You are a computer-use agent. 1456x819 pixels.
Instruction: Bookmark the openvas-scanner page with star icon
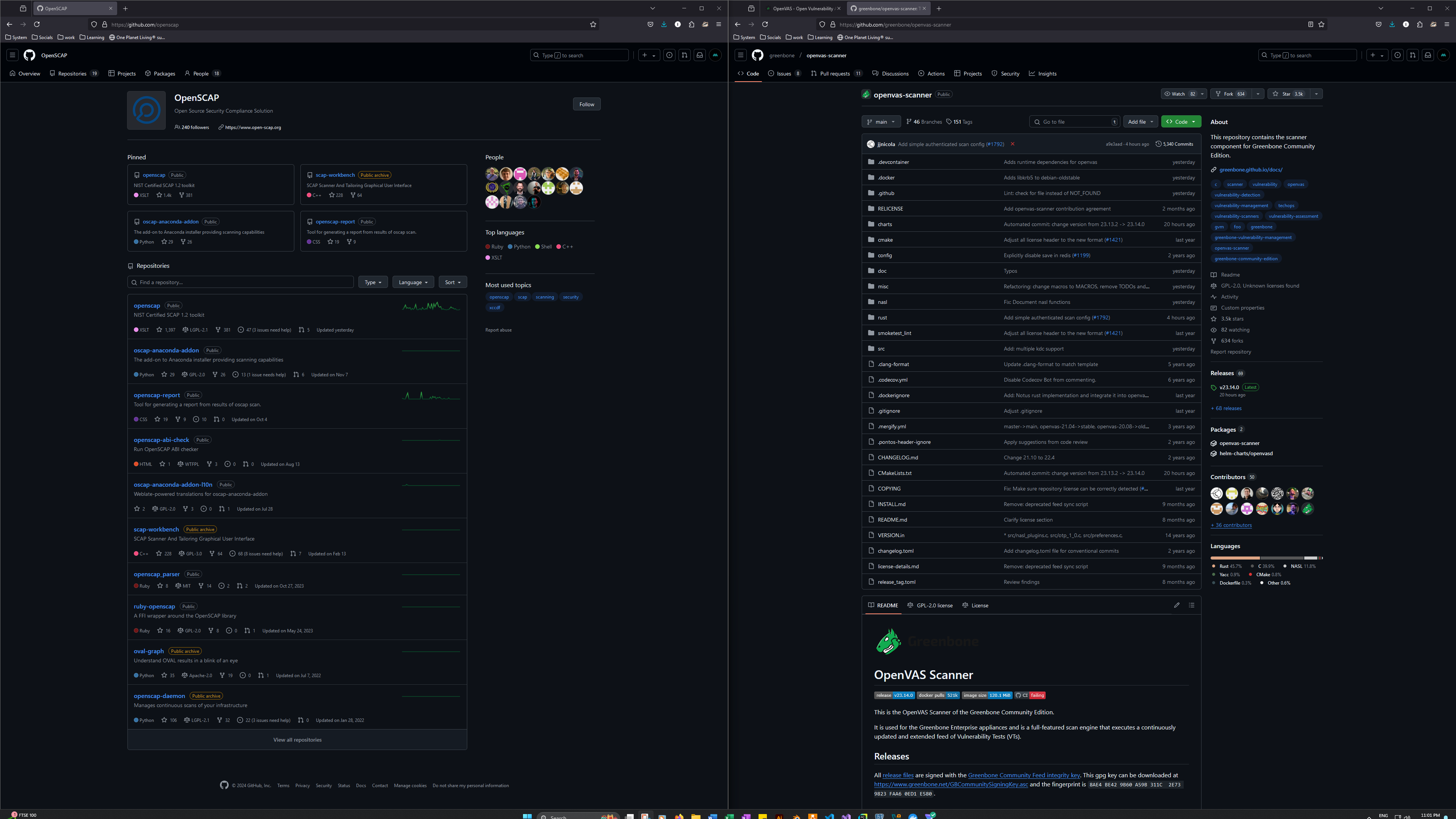(1321, 24)
